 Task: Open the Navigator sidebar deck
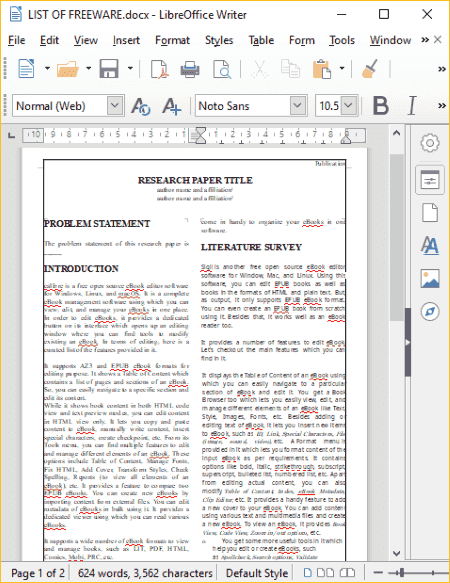coord(430,312)
